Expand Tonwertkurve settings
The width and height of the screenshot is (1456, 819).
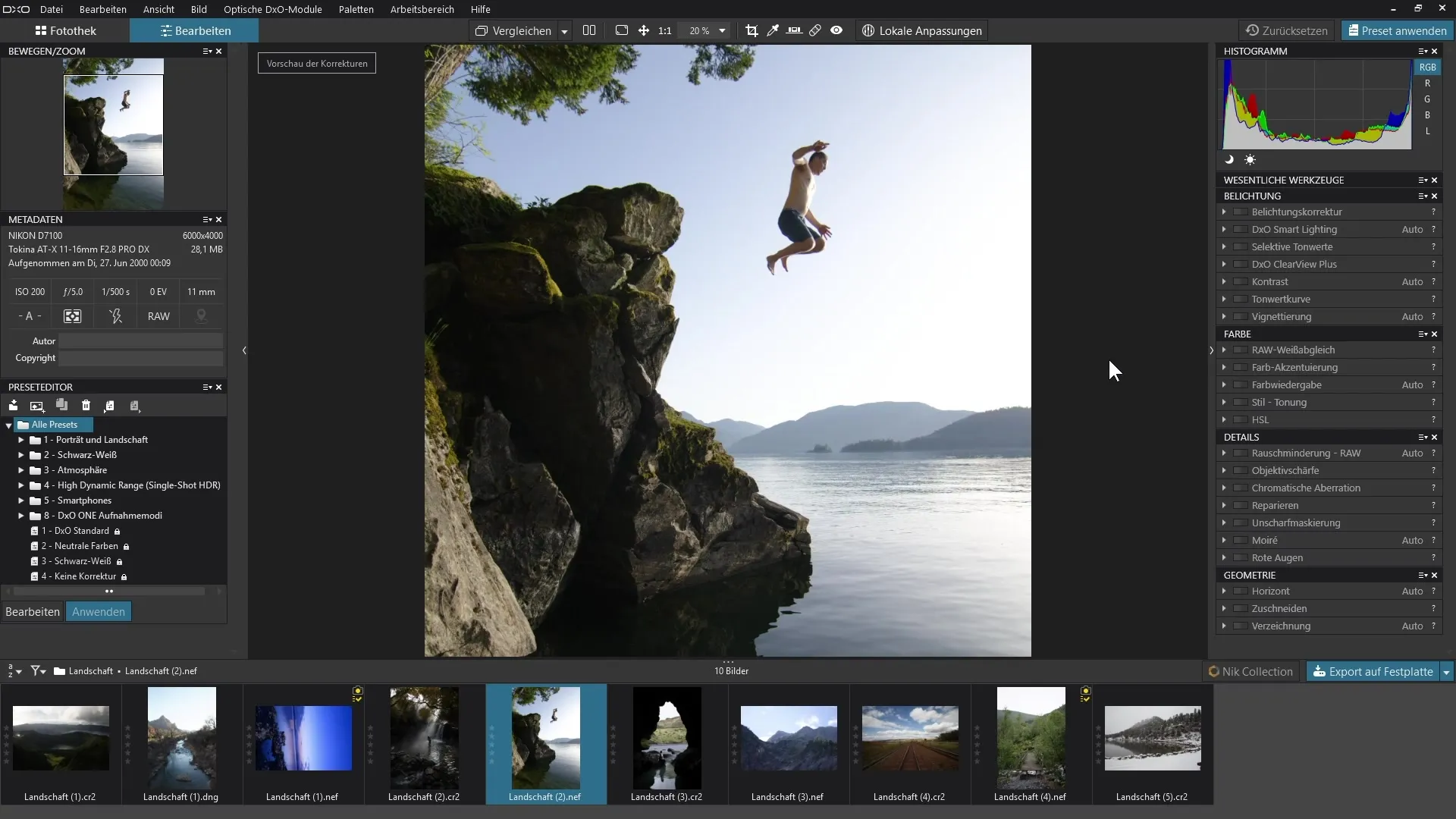(1224, 300)
